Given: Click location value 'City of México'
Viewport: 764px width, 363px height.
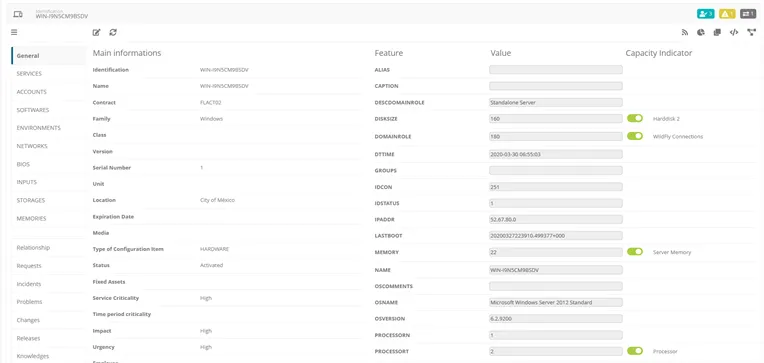Looking at the screenshot, I should coord(217,200).
